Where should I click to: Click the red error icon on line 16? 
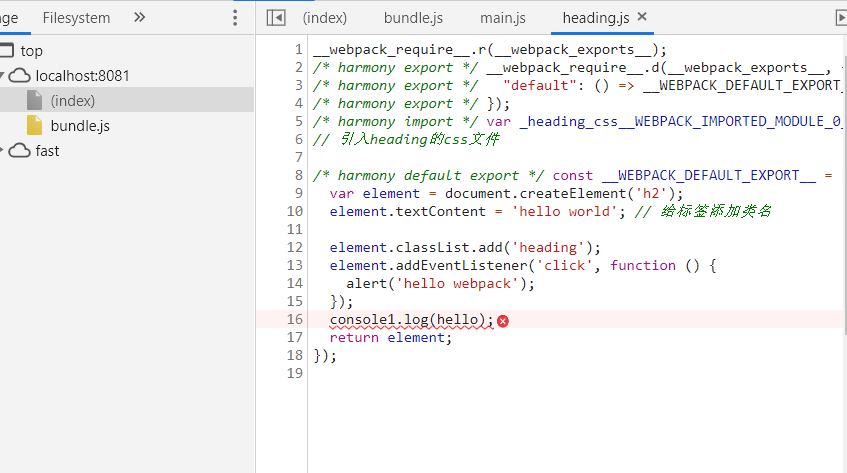pyautogui.click(x=502, y=321)
